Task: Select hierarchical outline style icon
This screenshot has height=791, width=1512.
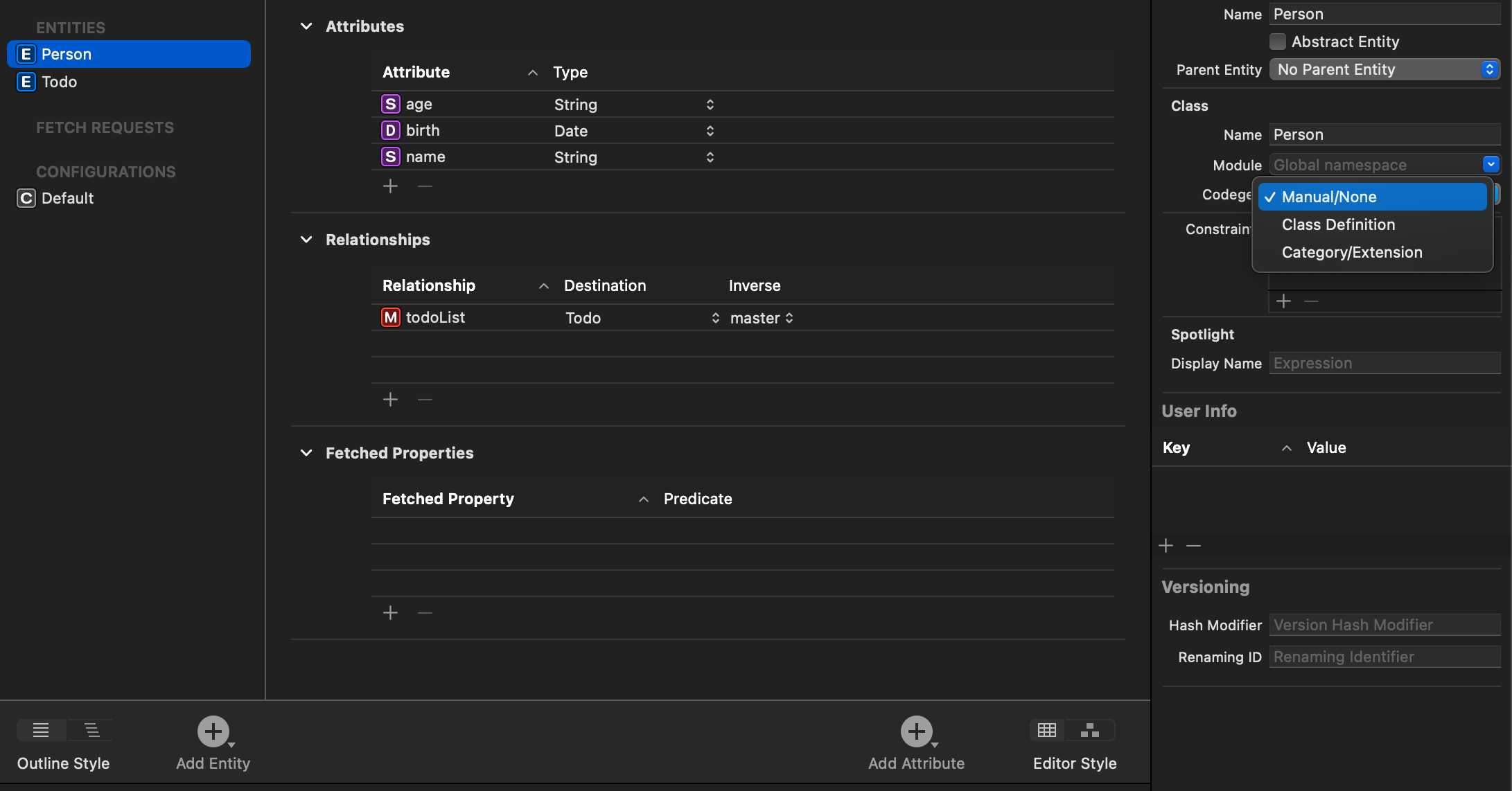Action: 91,730
